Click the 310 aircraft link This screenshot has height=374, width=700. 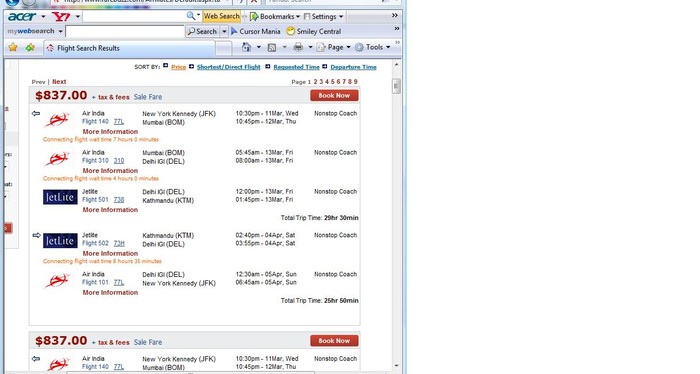pyautogui.click(x=119, y=161)
